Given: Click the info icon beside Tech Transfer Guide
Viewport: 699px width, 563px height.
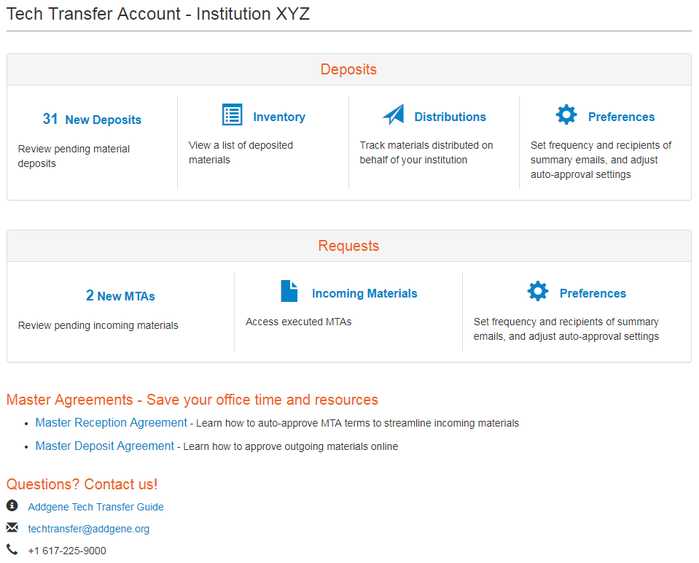Looking at the screenshot, I should [x=12, y=505].
